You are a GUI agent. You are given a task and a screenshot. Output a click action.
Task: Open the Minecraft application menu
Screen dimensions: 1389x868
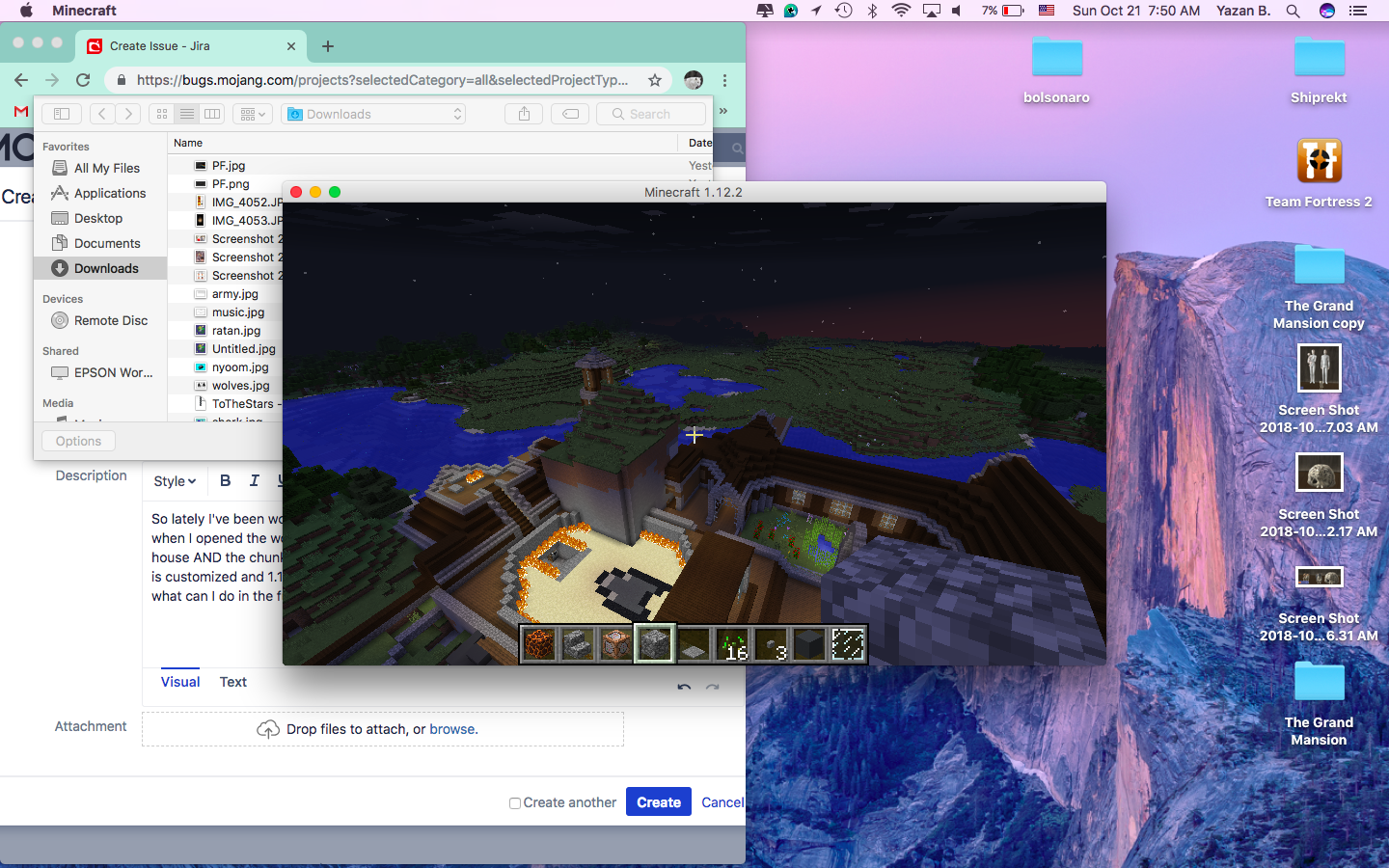pos(84,11)
